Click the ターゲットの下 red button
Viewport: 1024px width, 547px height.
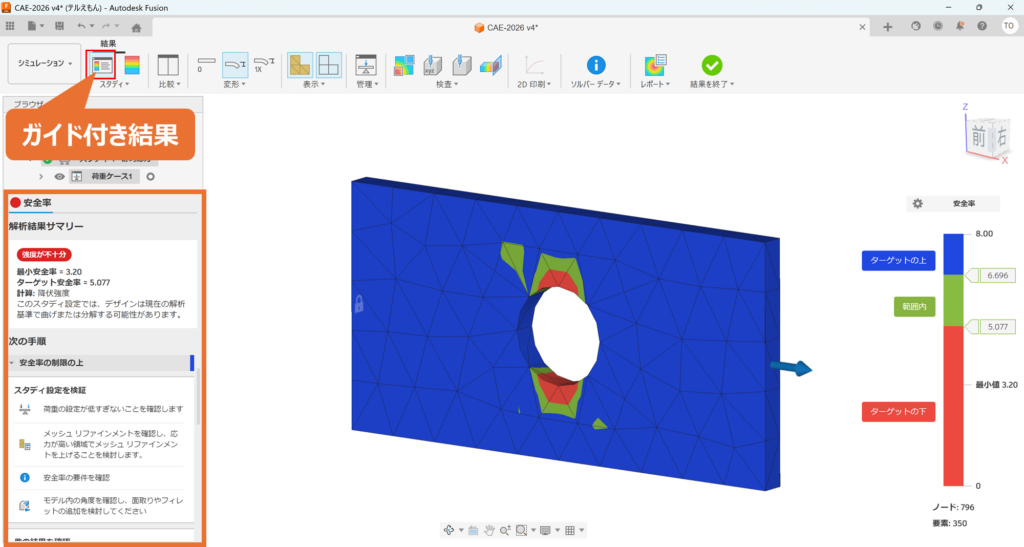[897, 412]
